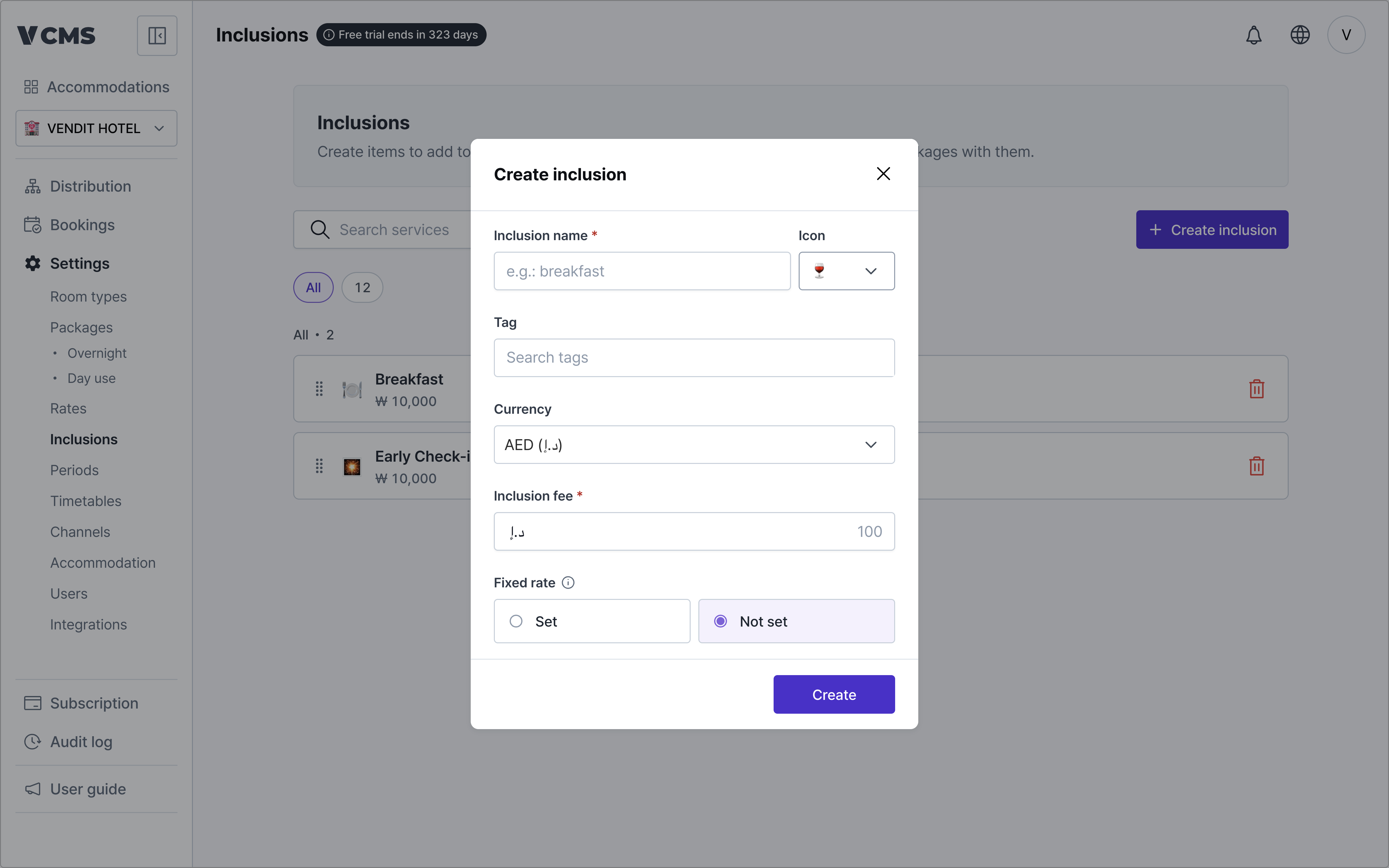Click the free trial info badge

(x=401, y=34)
